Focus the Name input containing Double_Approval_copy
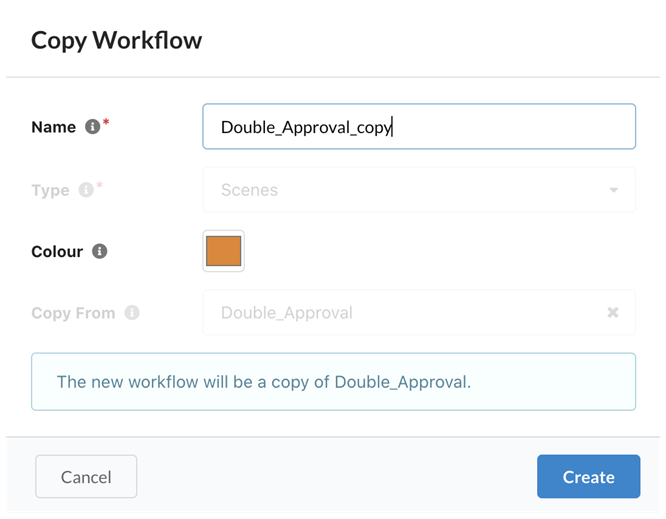The width and height of the screenshot is (666, 519). point(419,127)
